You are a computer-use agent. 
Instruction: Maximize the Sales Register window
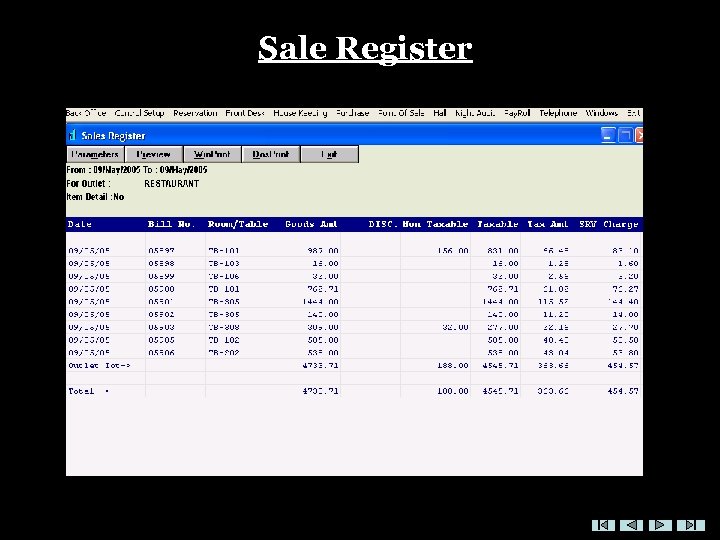pos(625,135)
